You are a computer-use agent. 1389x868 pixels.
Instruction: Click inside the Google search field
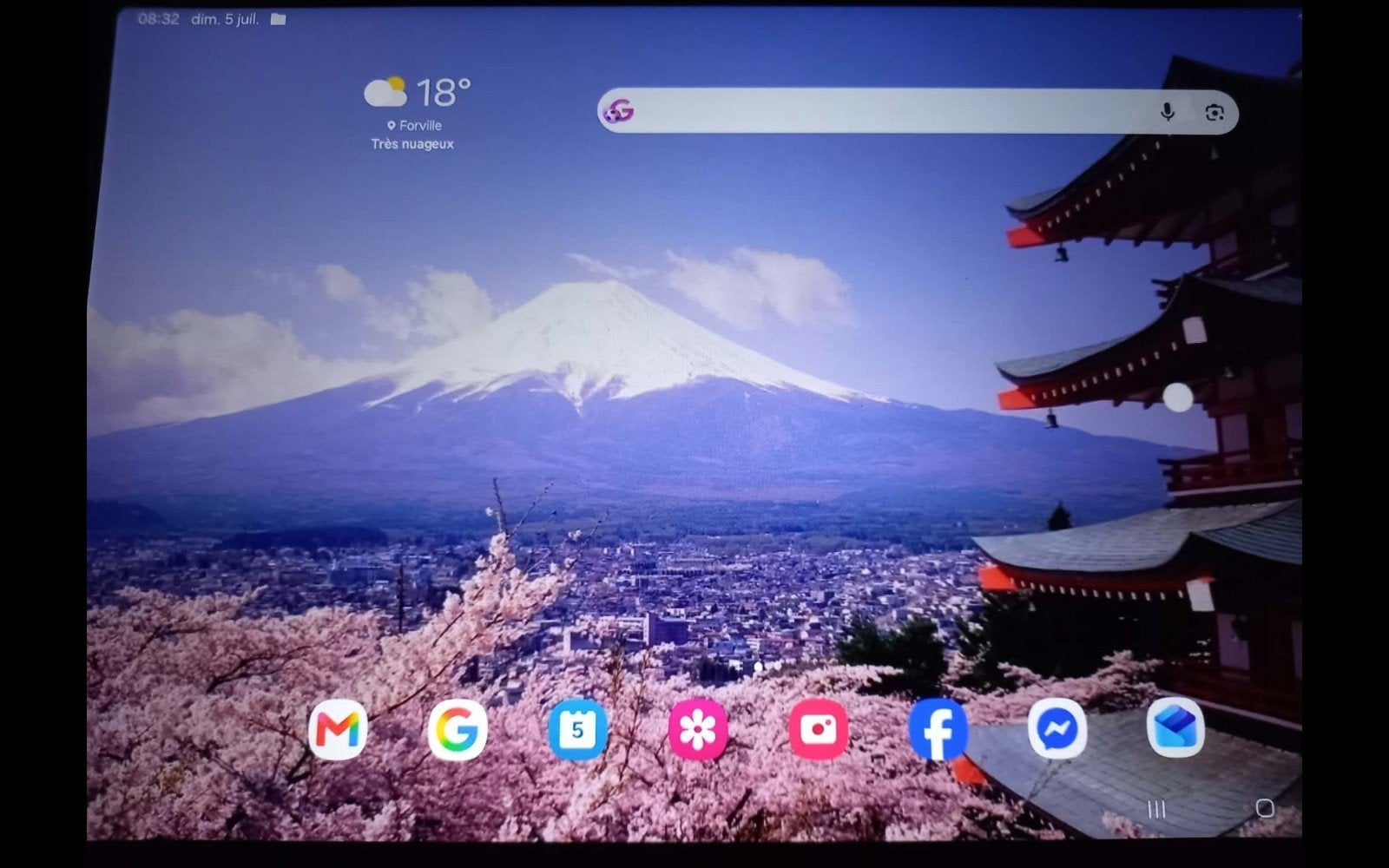(918, 111)
